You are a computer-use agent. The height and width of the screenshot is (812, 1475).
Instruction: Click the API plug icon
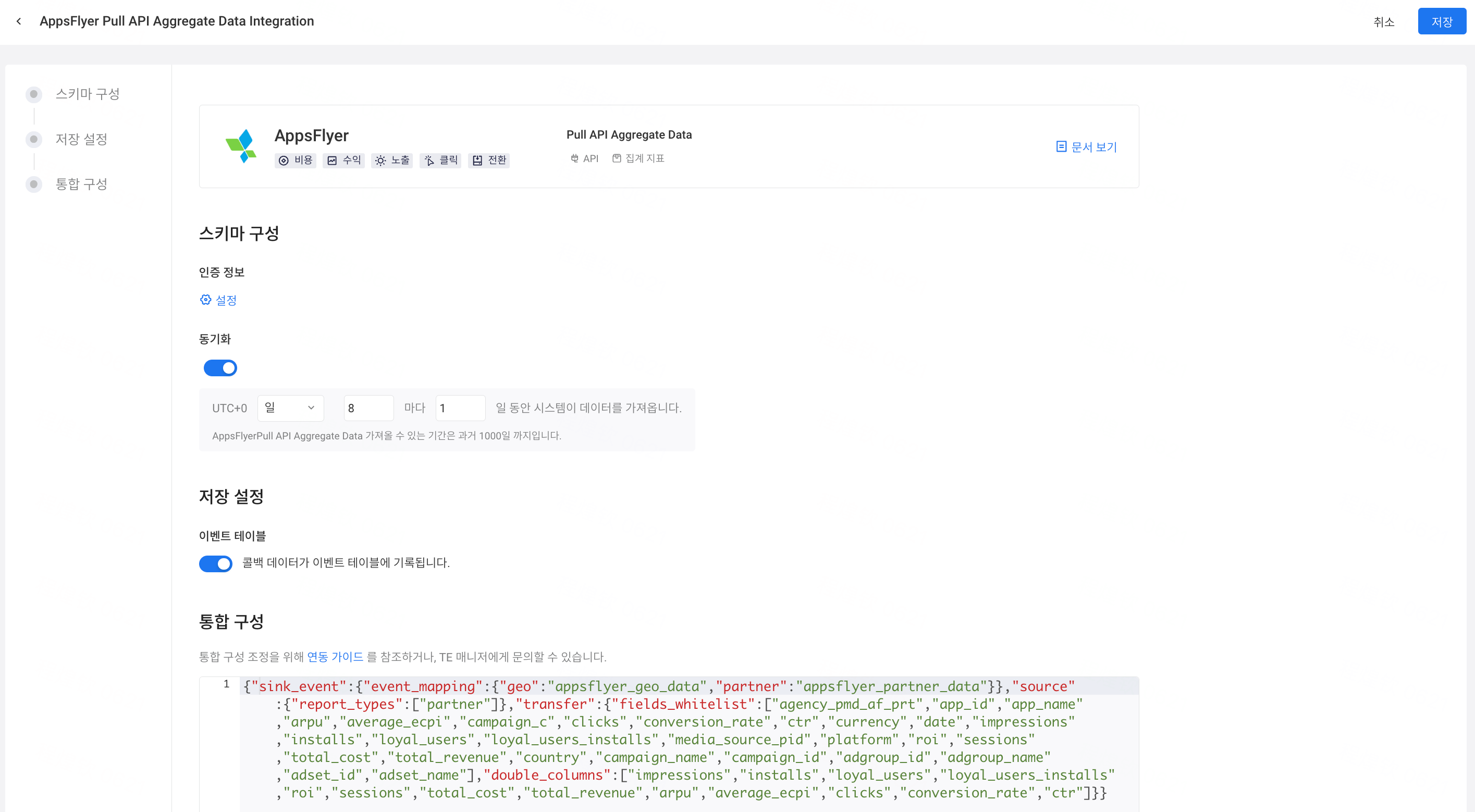[574, 158]
